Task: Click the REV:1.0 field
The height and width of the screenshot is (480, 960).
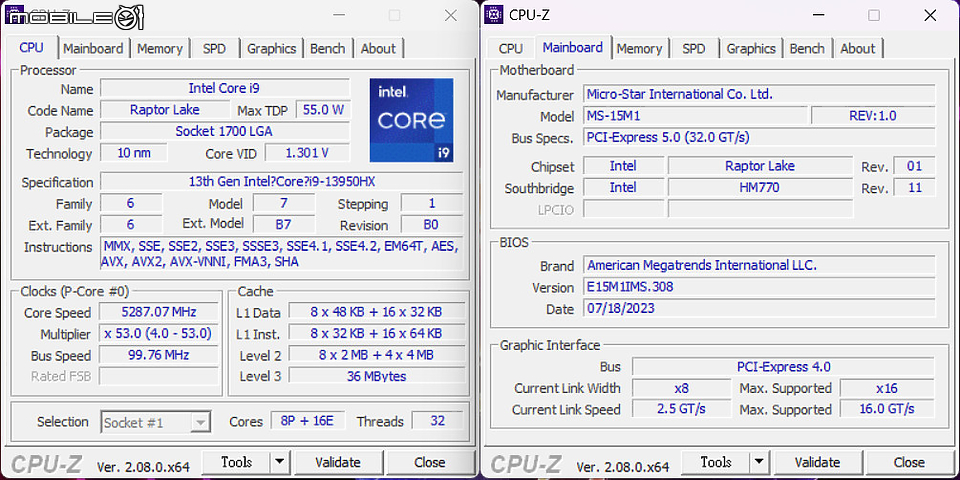Action: [873, 116]
